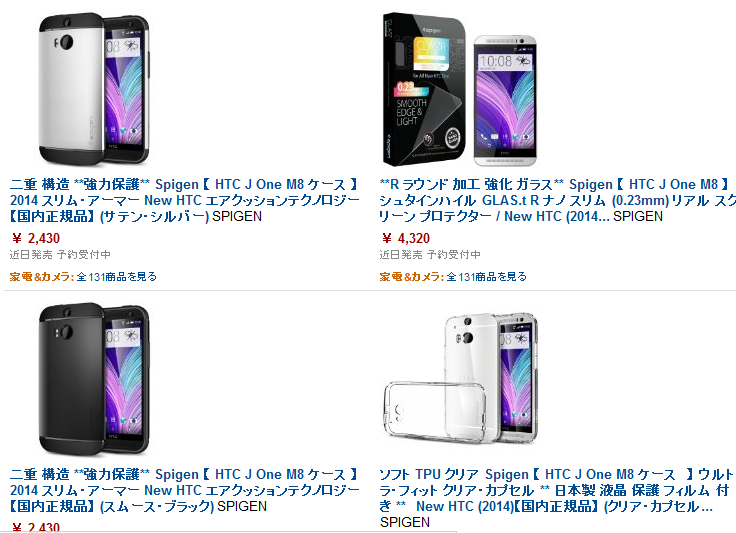Image resolution: width=736 pixels, height=533 pixels.
Task: Click the SPIGEN brand text on silver case
Action: [237, 217]
